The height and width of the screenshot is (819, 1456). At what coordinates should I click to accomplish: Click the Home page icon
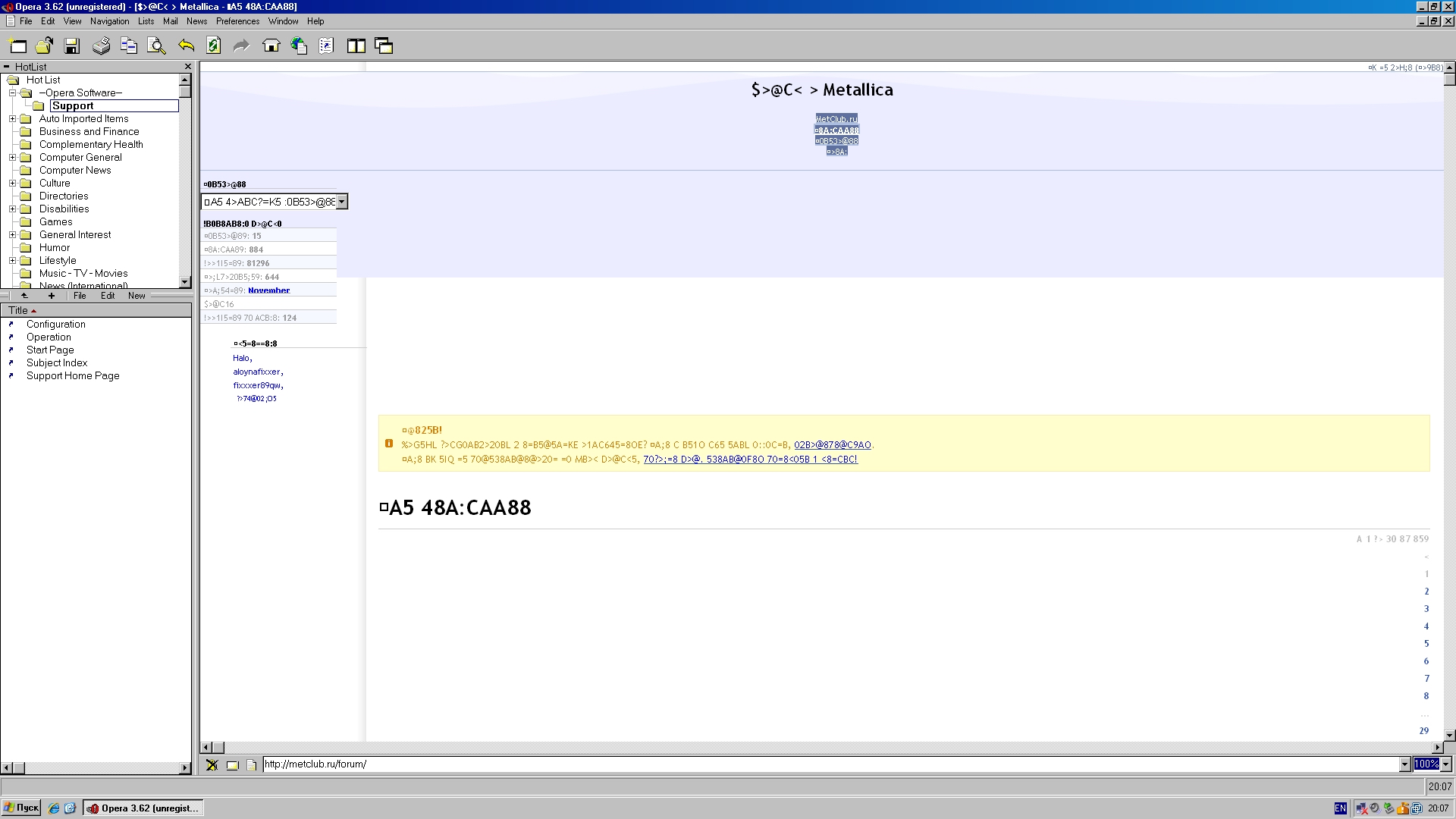[271, 46]
